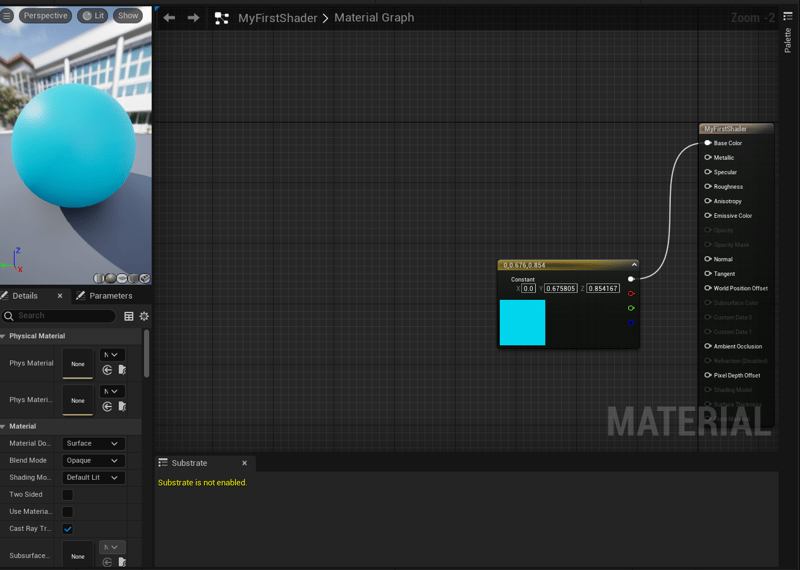Open the viewport options hamburger menu
The width and height of the screenshot is (800, 570).
pos(7,16)
